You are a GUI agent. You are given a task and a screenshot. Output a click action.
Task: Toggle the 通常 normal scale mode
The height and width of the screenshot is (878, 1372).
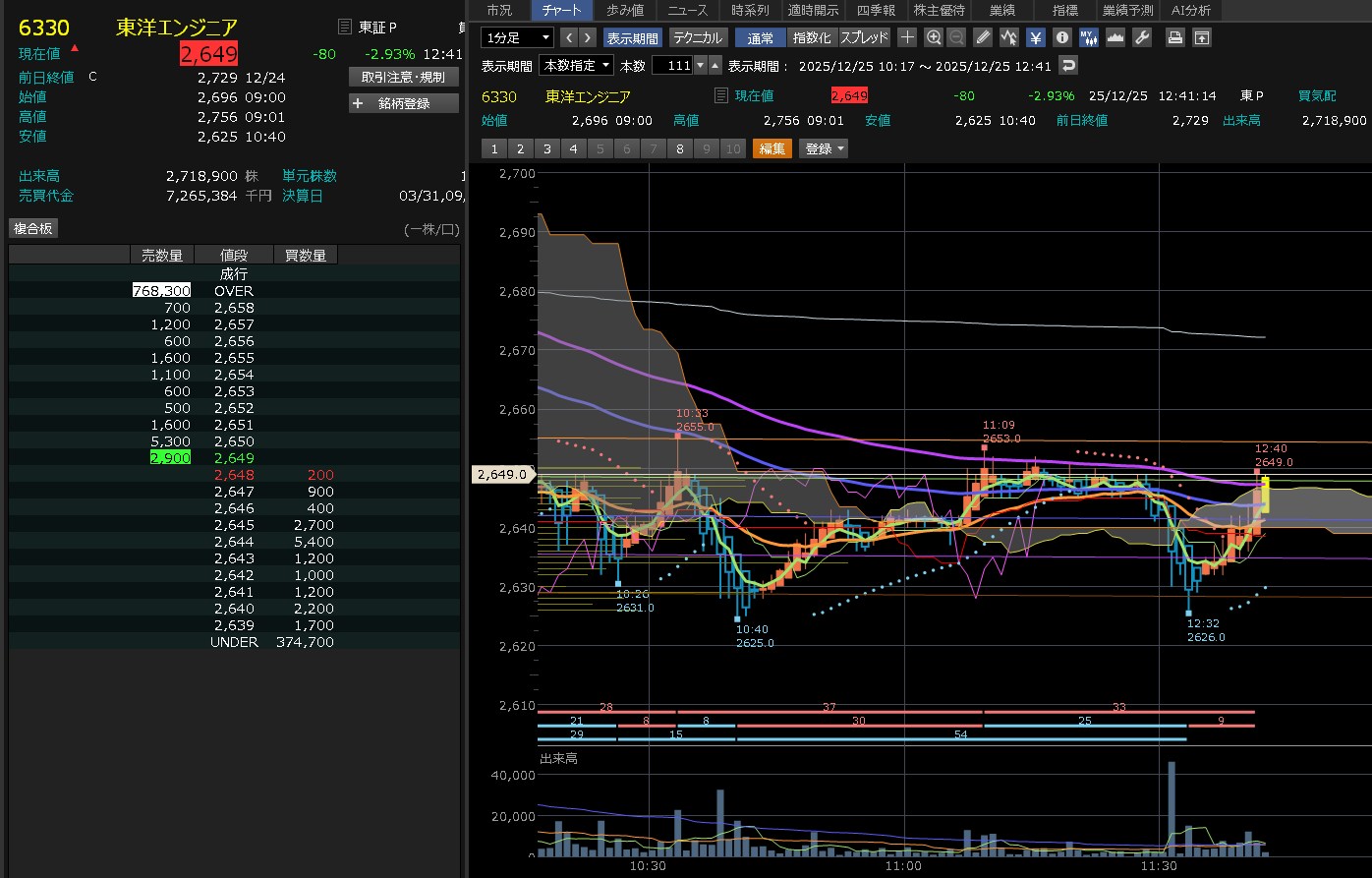click(760, 37)
